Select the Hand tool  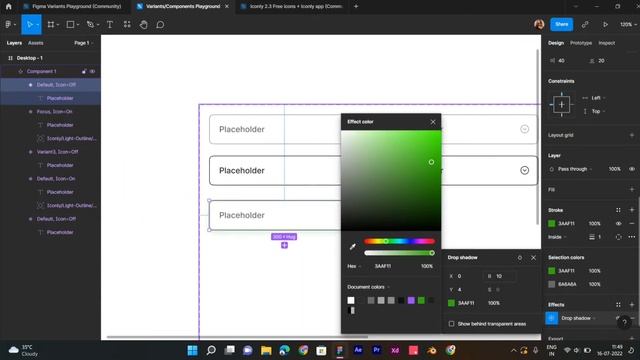pyautogui.click(x=143, y=24)
